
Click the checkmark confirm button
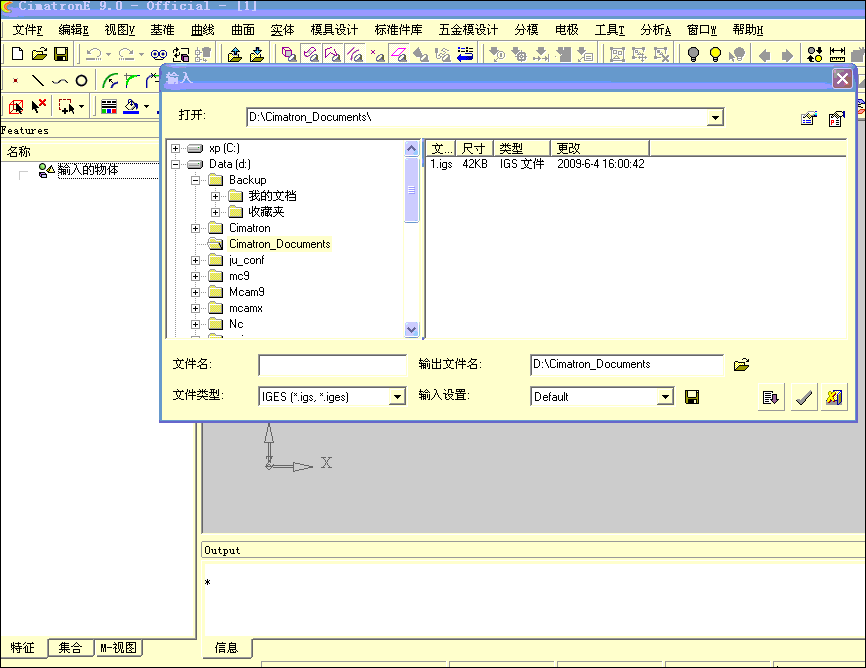click(x=804, y=397)
